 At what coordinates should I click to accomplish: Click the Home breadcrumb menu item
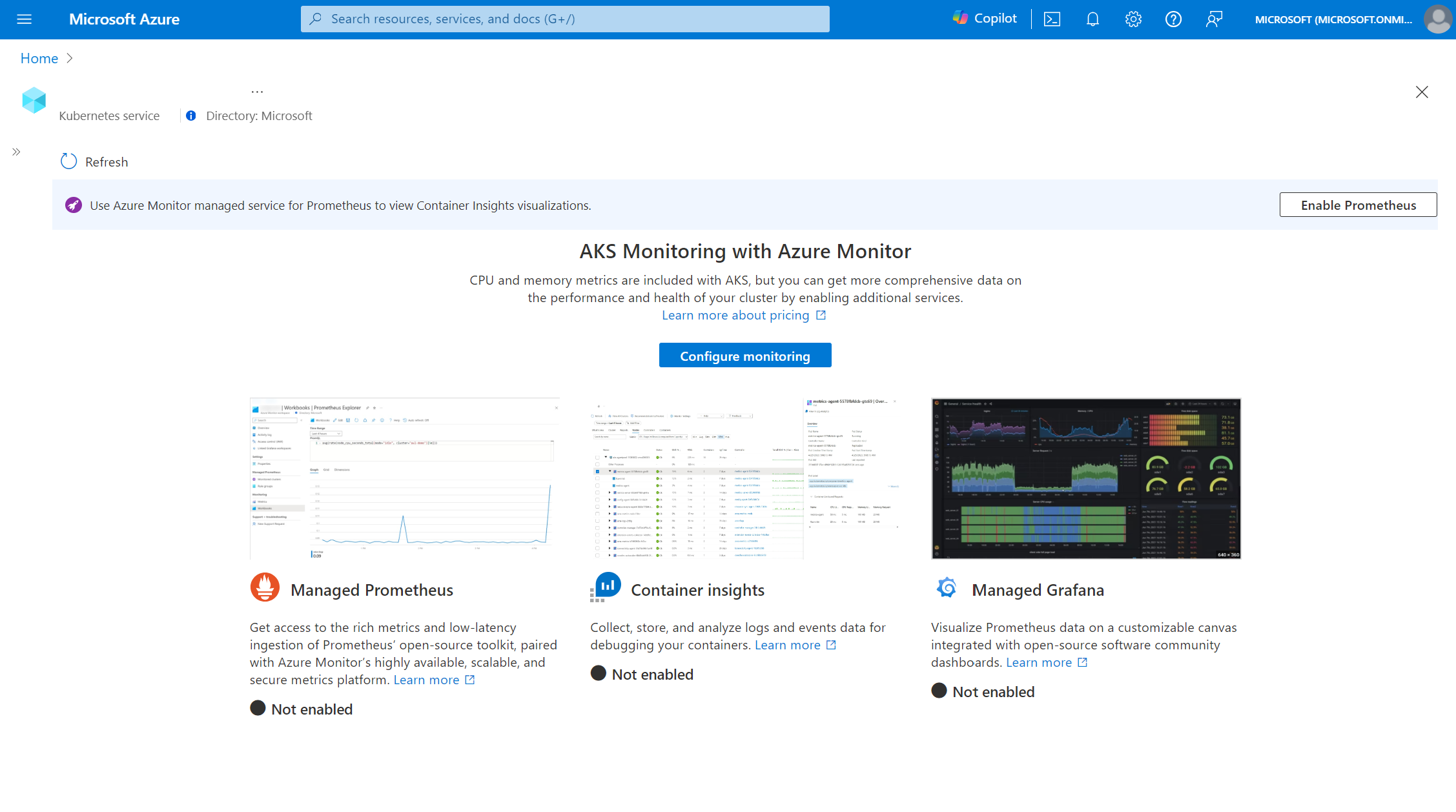[x=39, y=57]
